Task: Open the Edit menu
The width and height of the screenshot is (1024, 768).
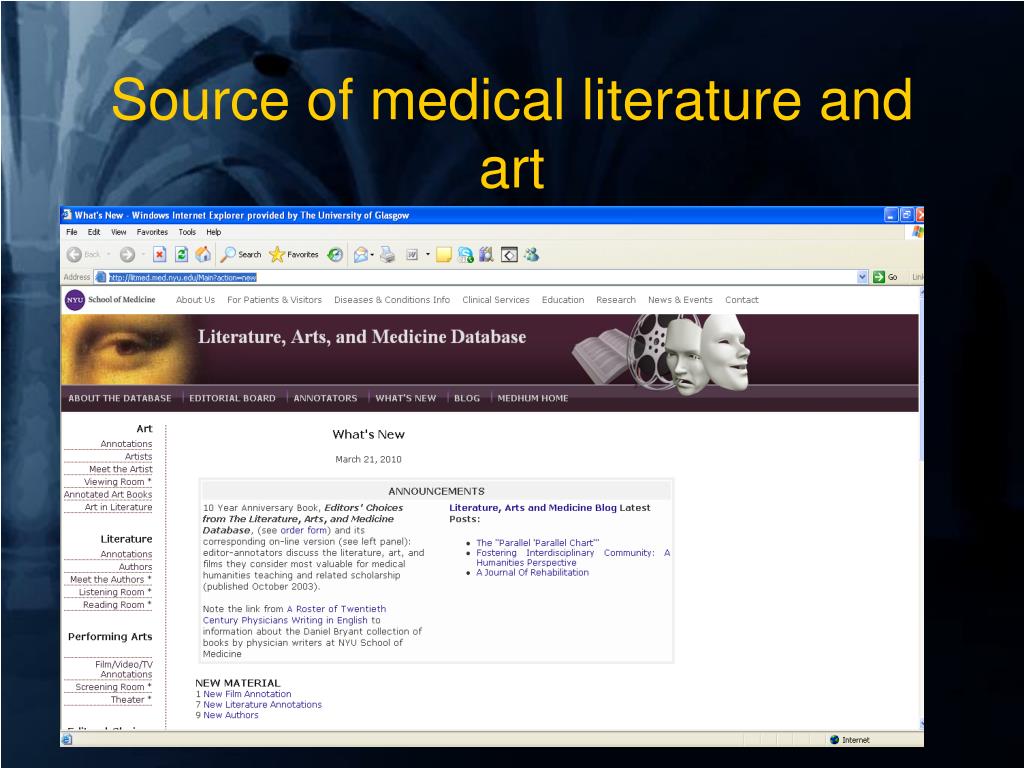Action: tap(94, 232)
